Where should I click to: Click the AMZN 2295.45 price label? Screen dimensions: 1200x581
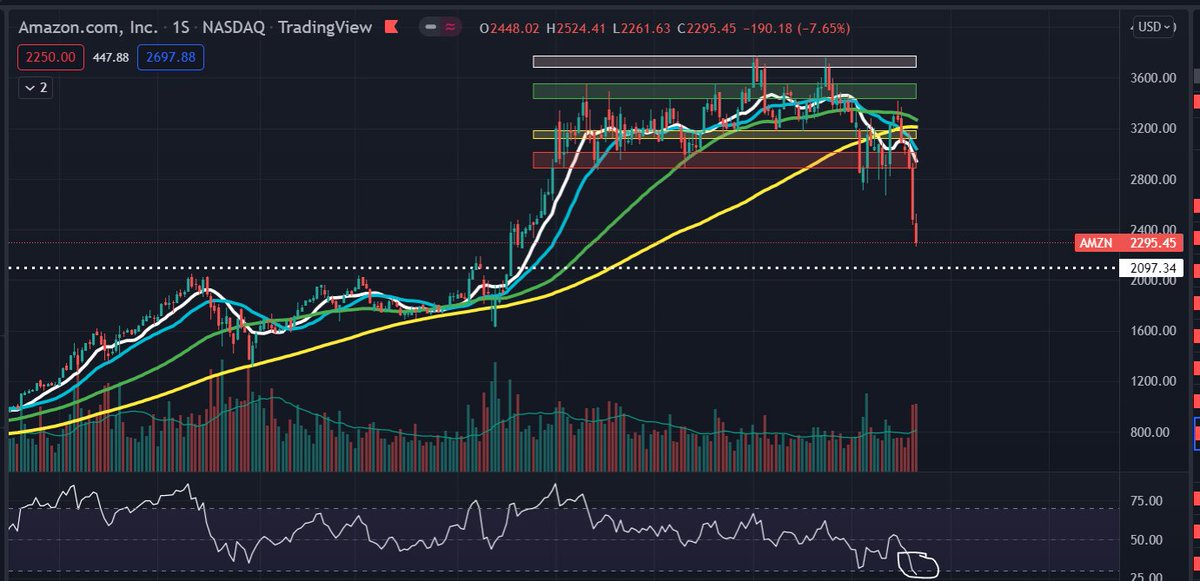(x=1130, y=243)
